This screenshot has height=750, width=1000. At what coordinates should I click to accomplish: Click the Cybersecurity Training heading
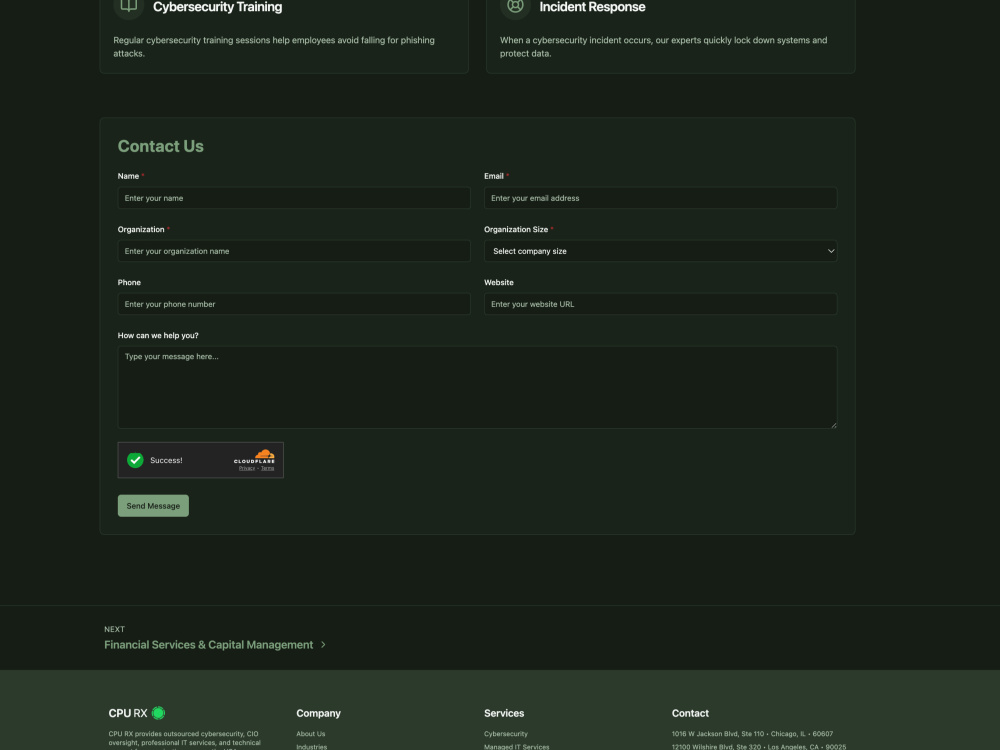tap(217, 7)
